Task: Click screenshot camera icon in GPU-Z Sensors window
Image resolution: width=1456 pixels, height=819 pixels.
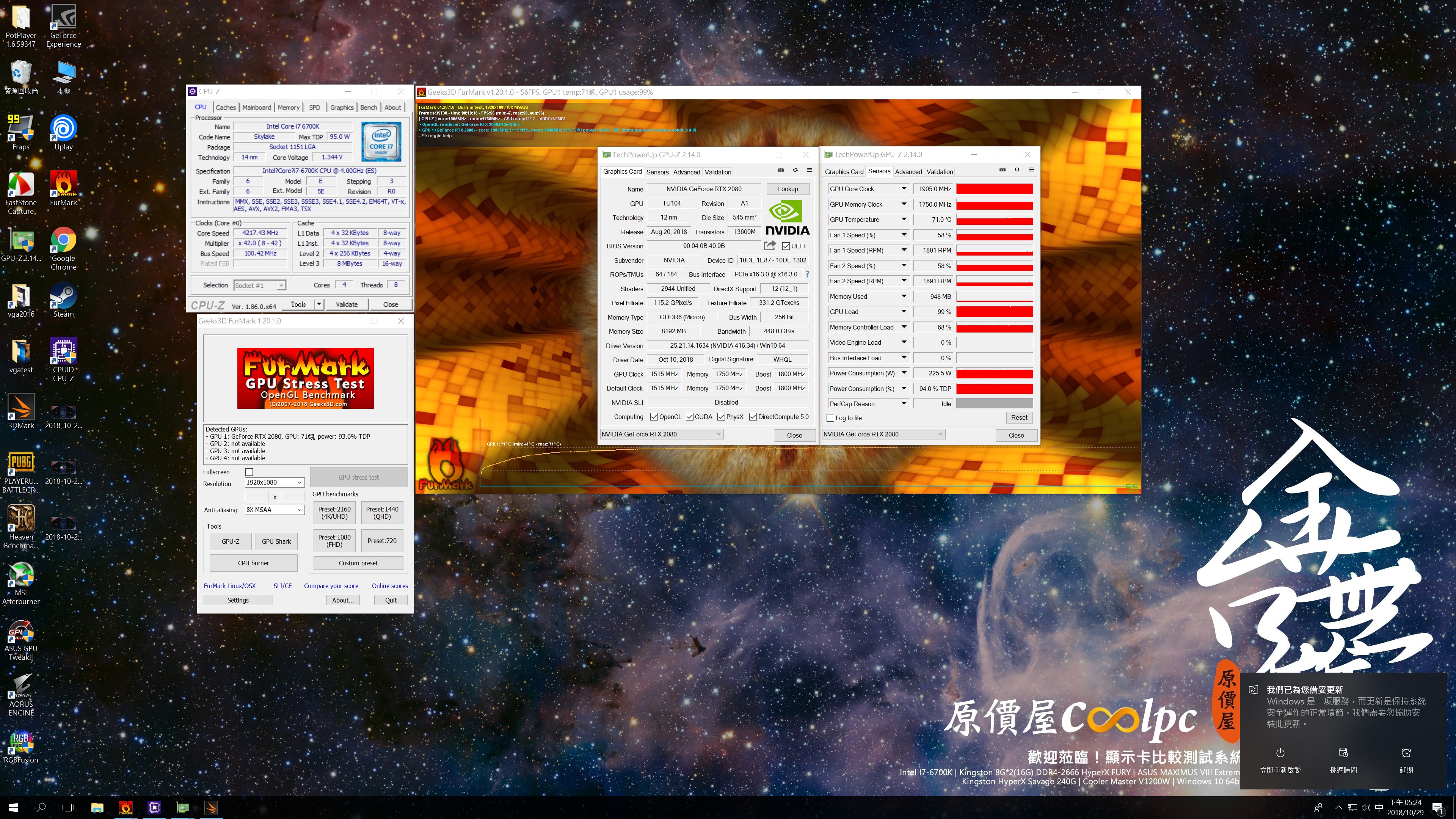Action: pos(1002,169)
